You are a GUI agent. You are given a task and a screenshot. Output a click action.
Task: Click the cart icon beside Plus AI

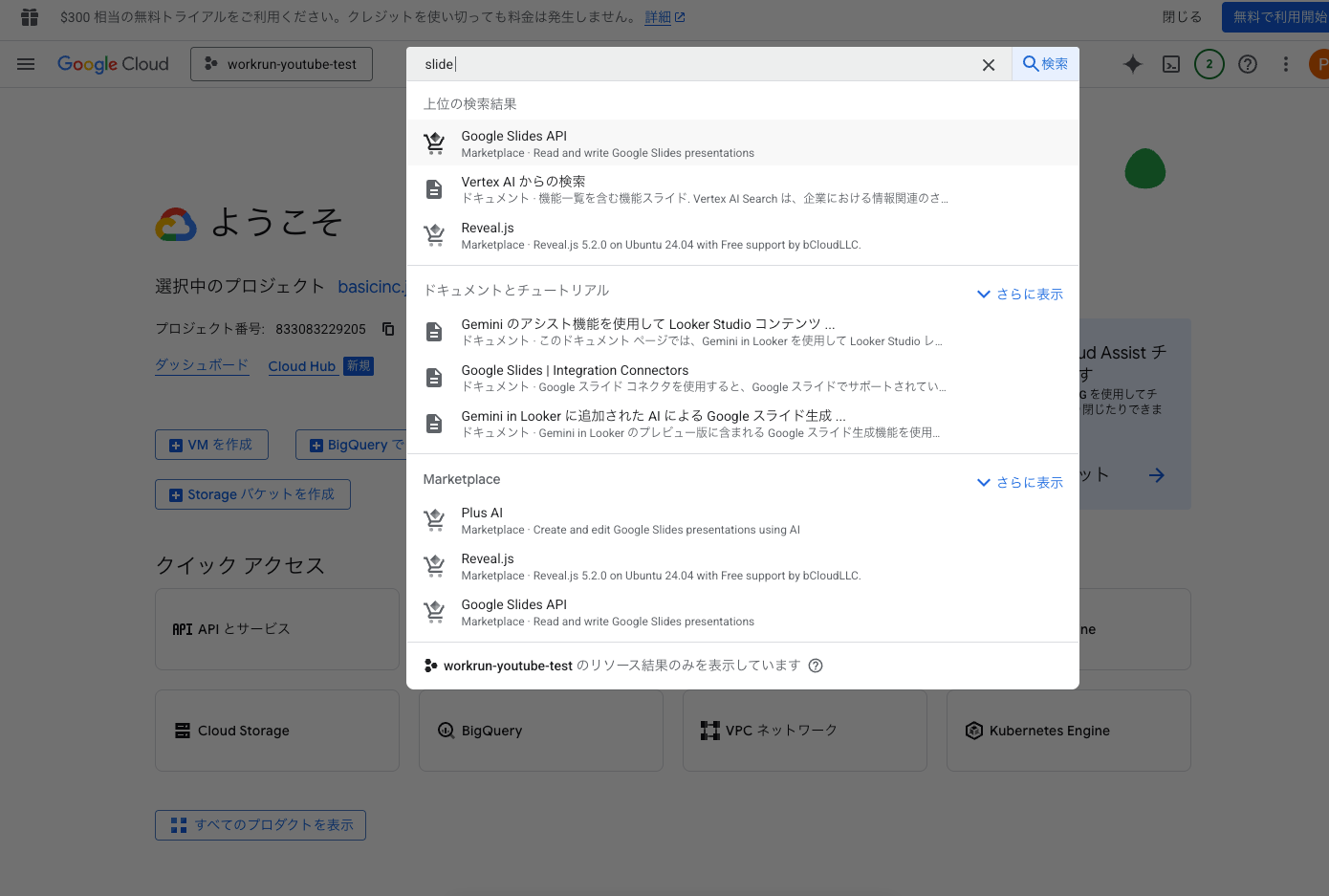point(434,520)
